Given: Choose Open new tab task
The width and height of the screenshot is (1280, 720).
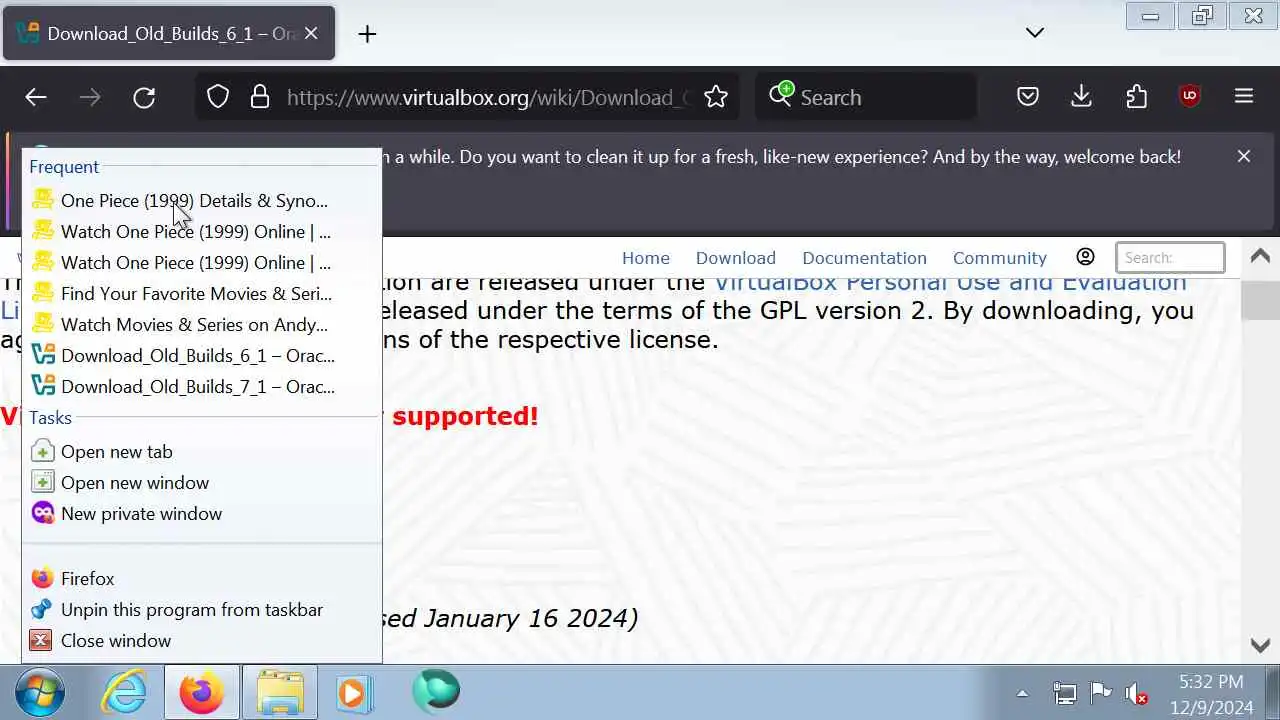Looking at the screenshot, I should tap(201, 452).
